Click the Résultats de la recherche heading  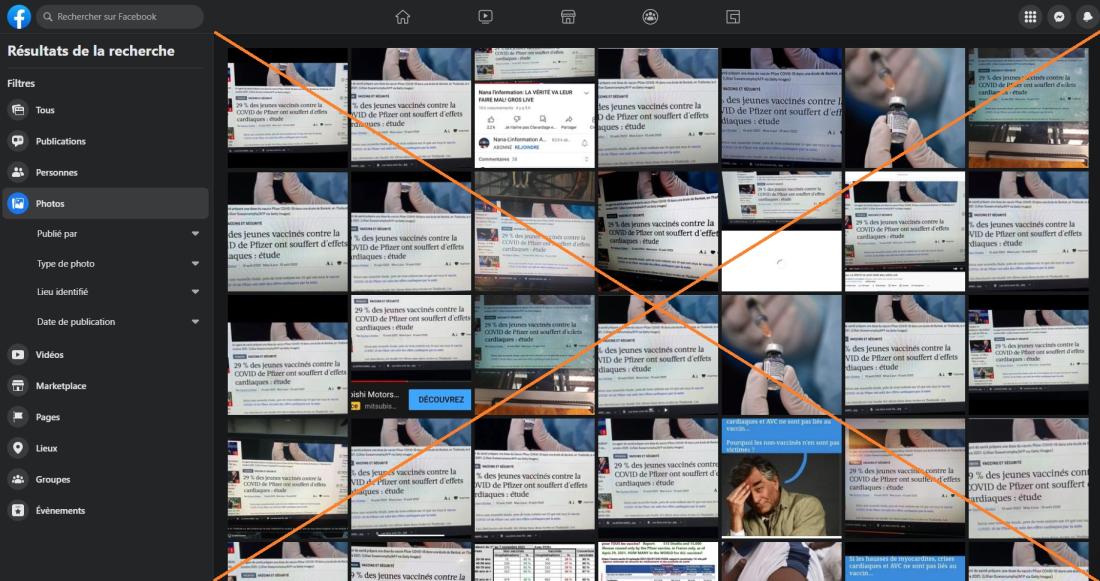(x=91, y=51)
